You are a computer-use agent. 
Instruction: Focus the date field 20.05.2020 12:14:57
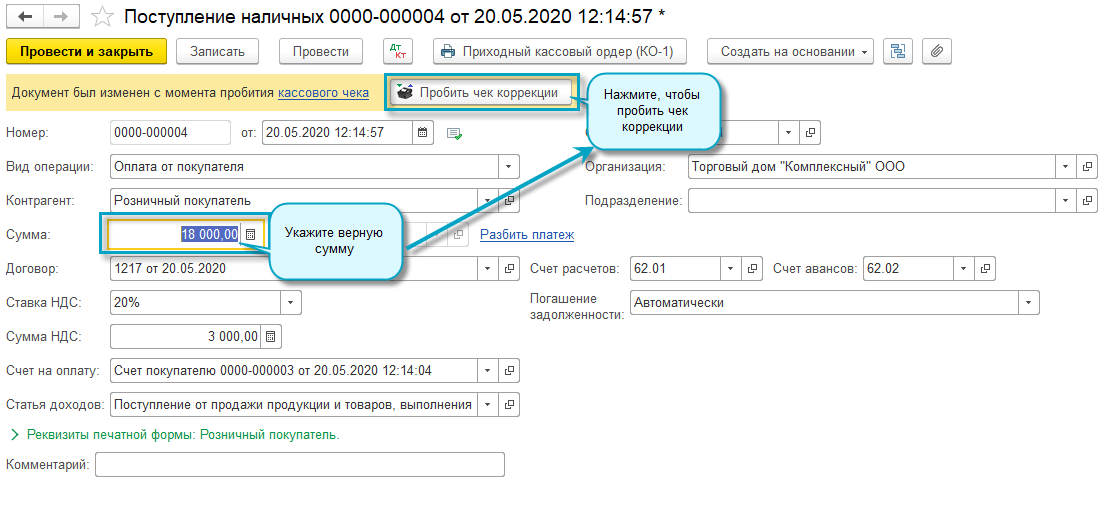click(x=337, y=132)
